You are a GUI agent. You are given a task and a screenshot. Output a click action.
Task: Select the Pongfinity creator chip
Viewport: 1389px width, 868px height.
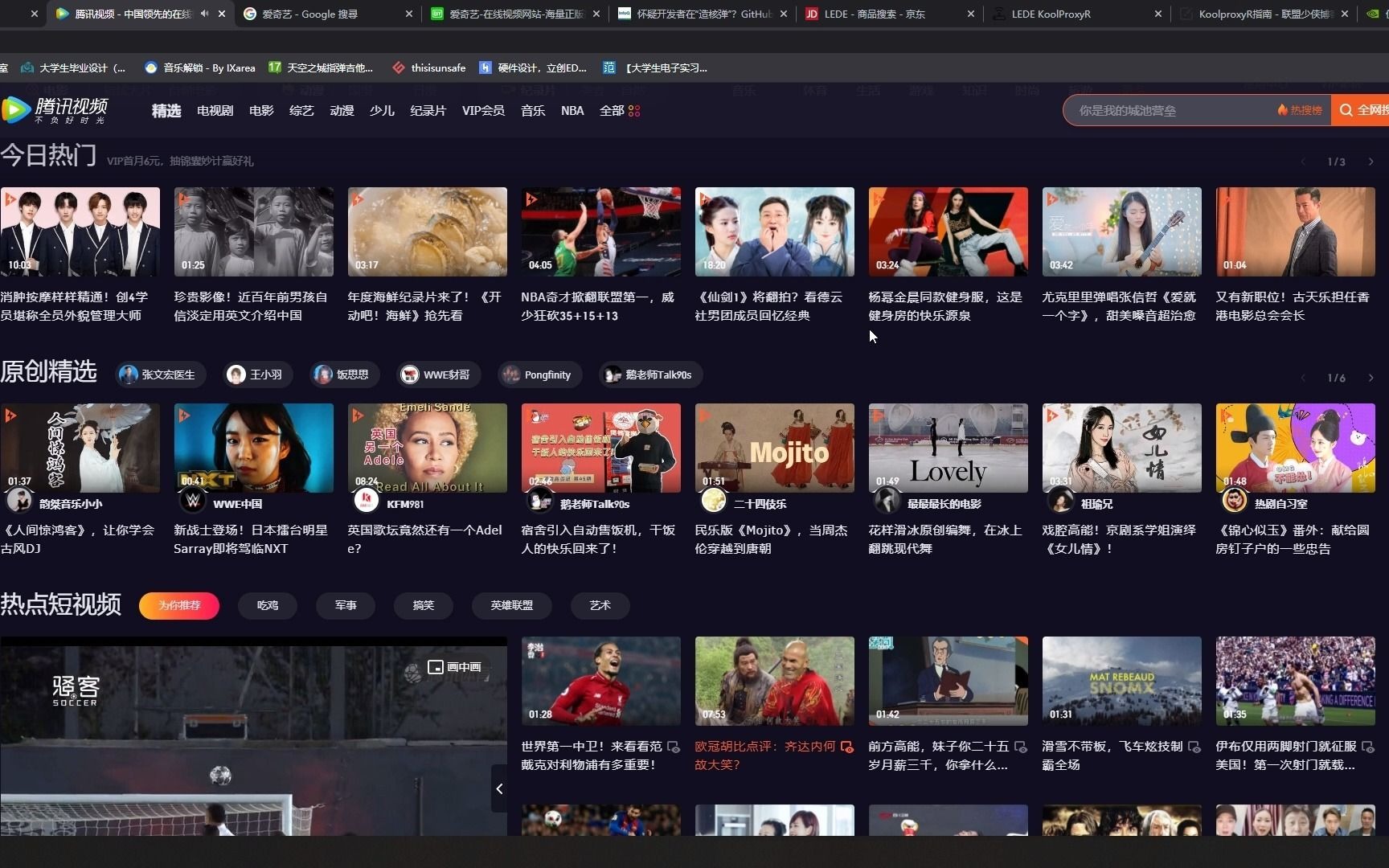[539, 375]
